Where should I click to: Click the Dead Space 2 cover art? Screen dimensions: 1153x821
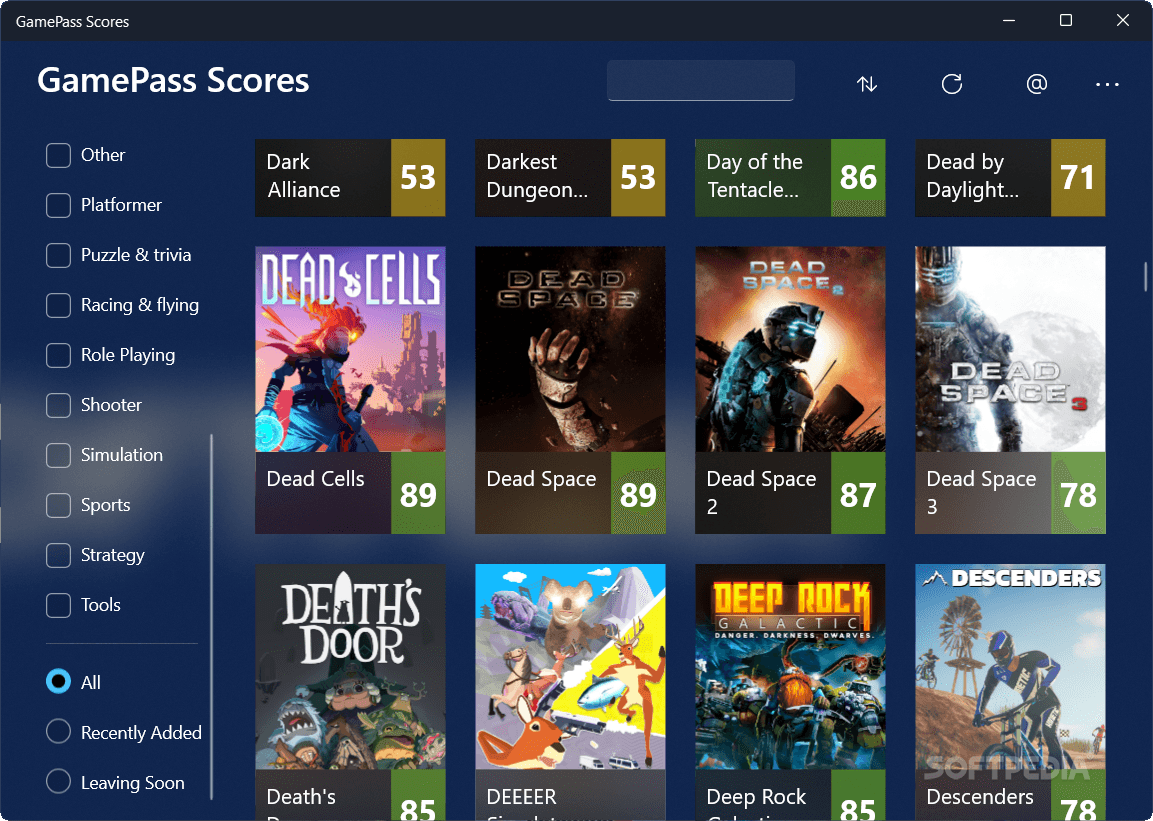(x=790, y=349)
